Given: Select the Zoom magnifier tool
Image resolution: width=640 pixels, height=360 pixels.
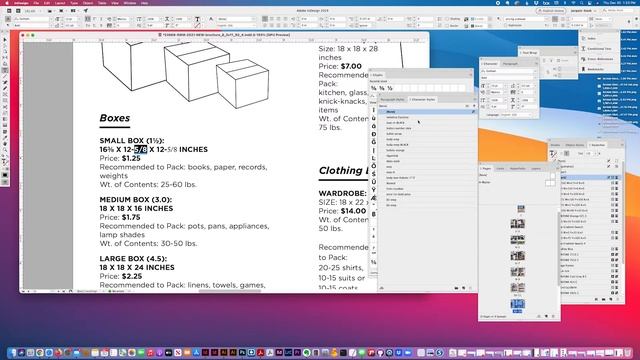Looking at the screenshot, I should coord(5,150).
